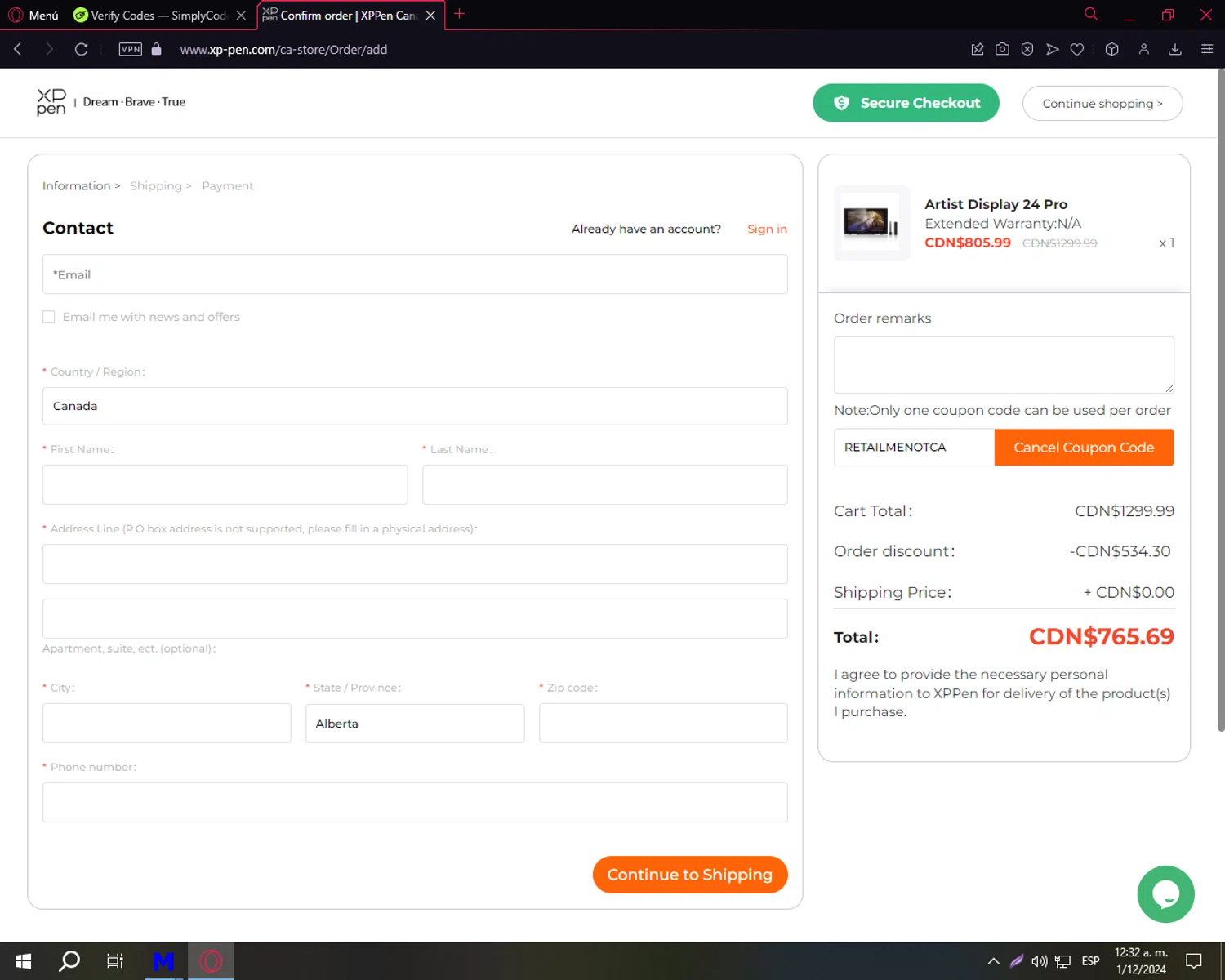Click the Artist Display 24 Pro thumbnail
1225x980 pixels.
(871, 223)
